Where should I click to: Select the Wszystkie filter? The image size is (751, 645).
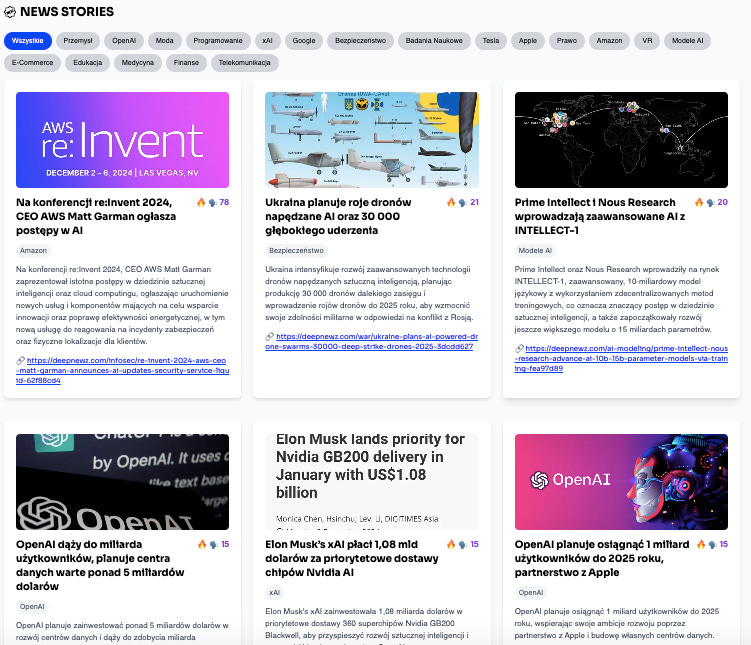tap(27, 41)
